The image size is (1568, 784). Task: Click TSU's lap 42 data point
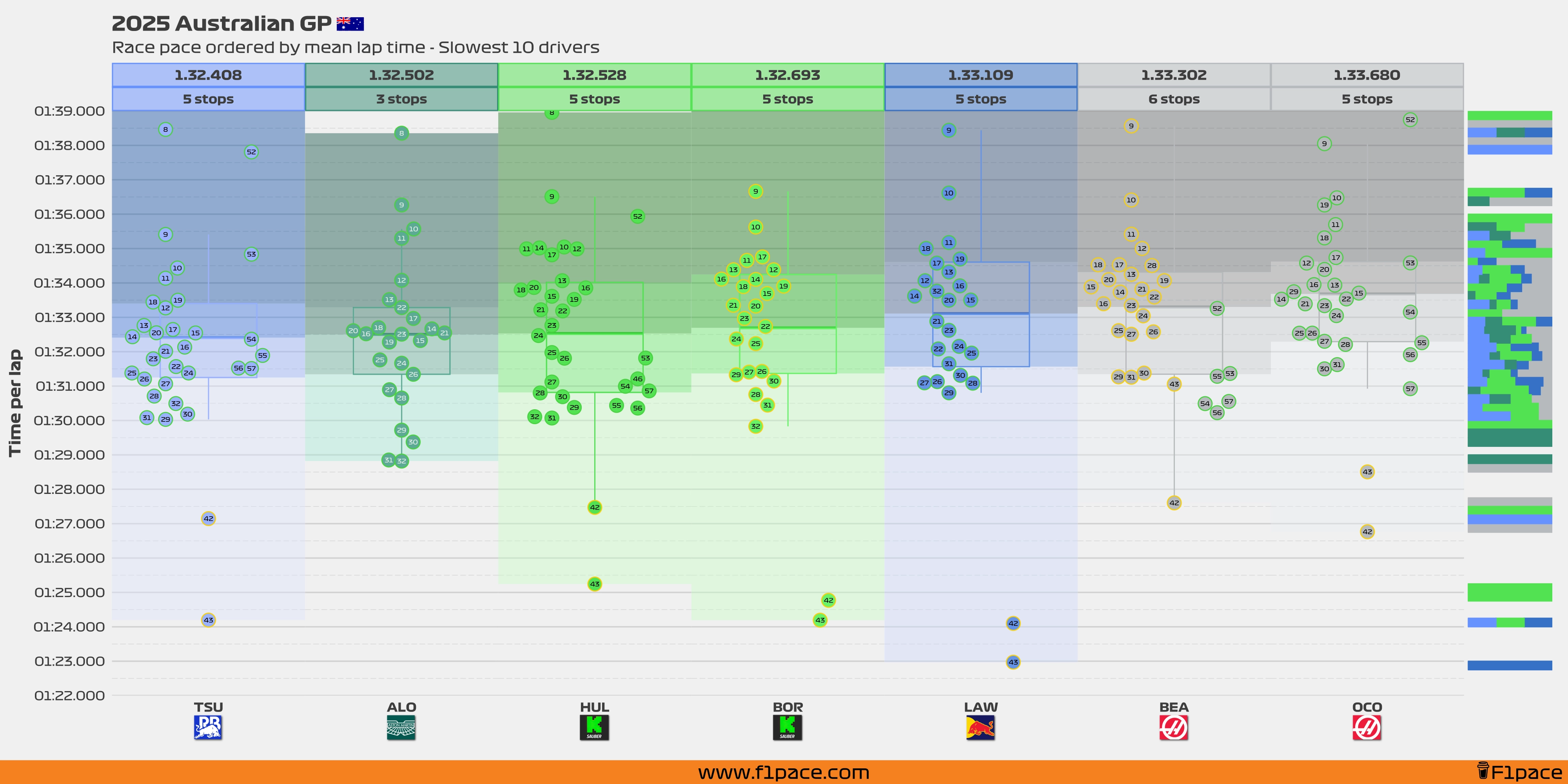(x=208, y=519)
